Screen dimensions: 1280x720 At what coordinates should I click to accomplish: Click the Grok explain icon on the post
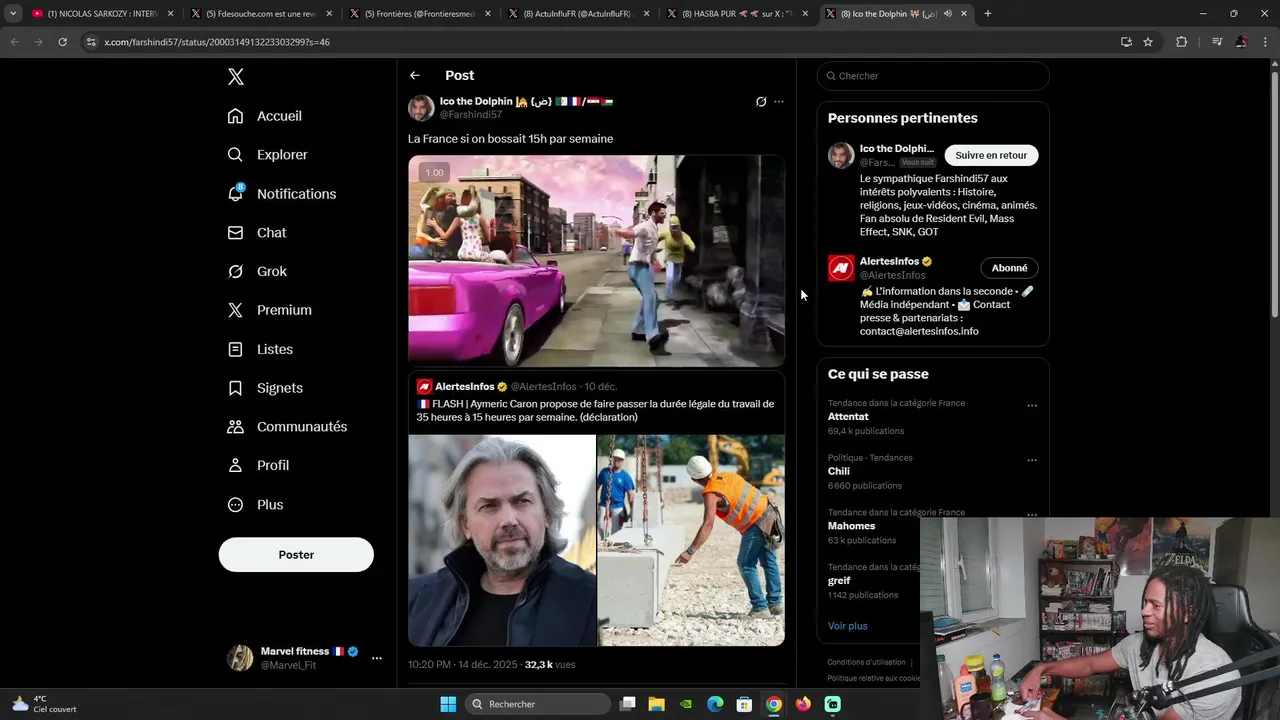761,101
